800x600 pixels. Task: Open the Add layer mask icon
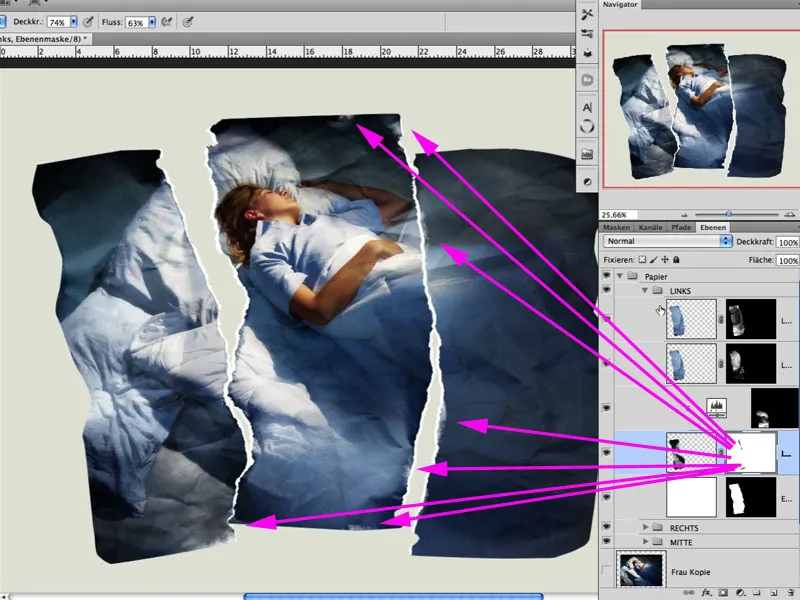click(x=723, y=594)
